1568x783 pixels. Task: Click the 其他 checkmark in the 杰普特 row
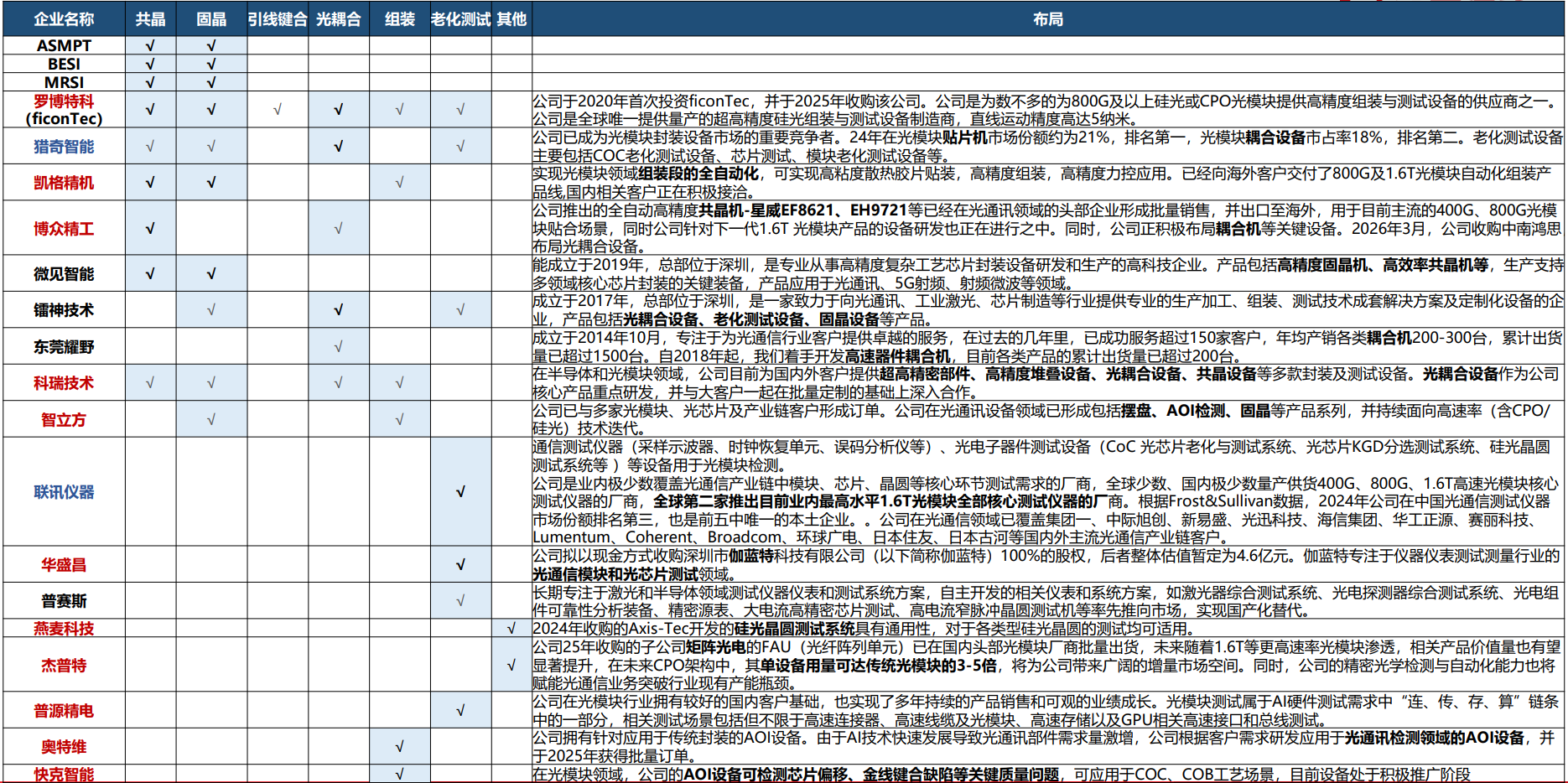point(511,665)
